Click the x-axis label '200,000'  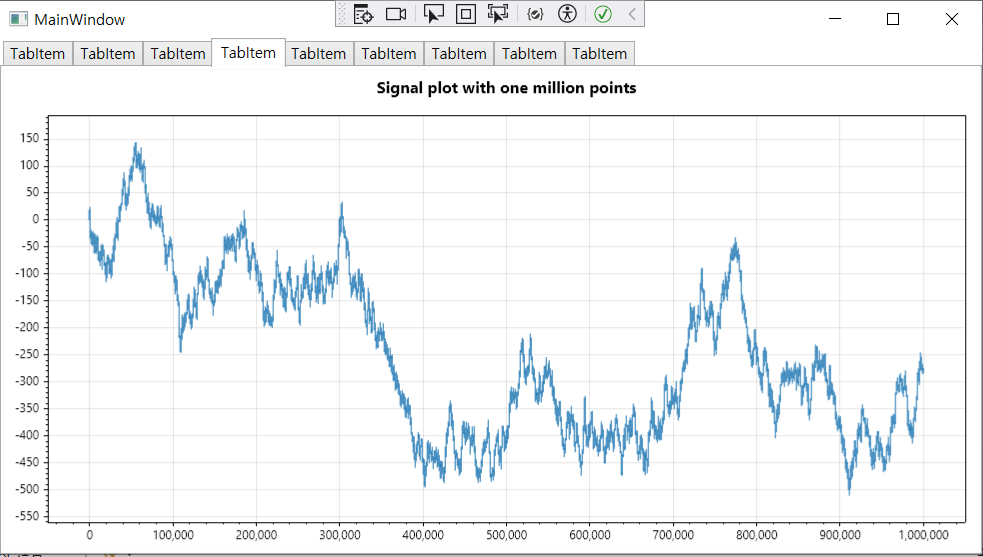coord(256,535)
